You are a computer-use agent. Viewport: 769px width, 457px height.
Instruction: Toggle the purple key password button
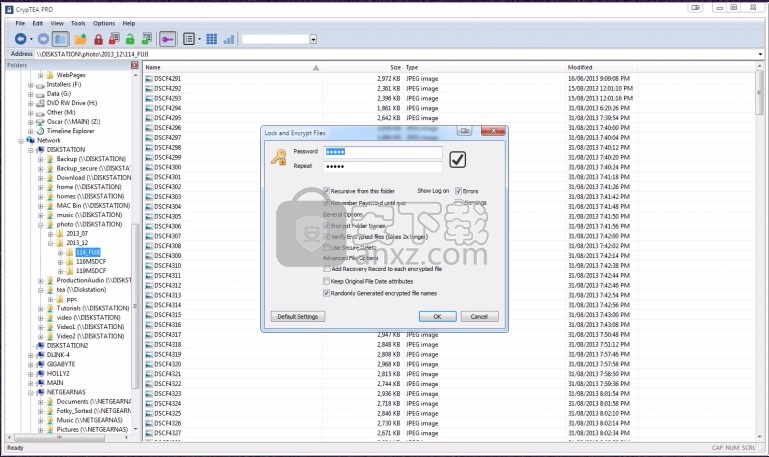[167, 39]
